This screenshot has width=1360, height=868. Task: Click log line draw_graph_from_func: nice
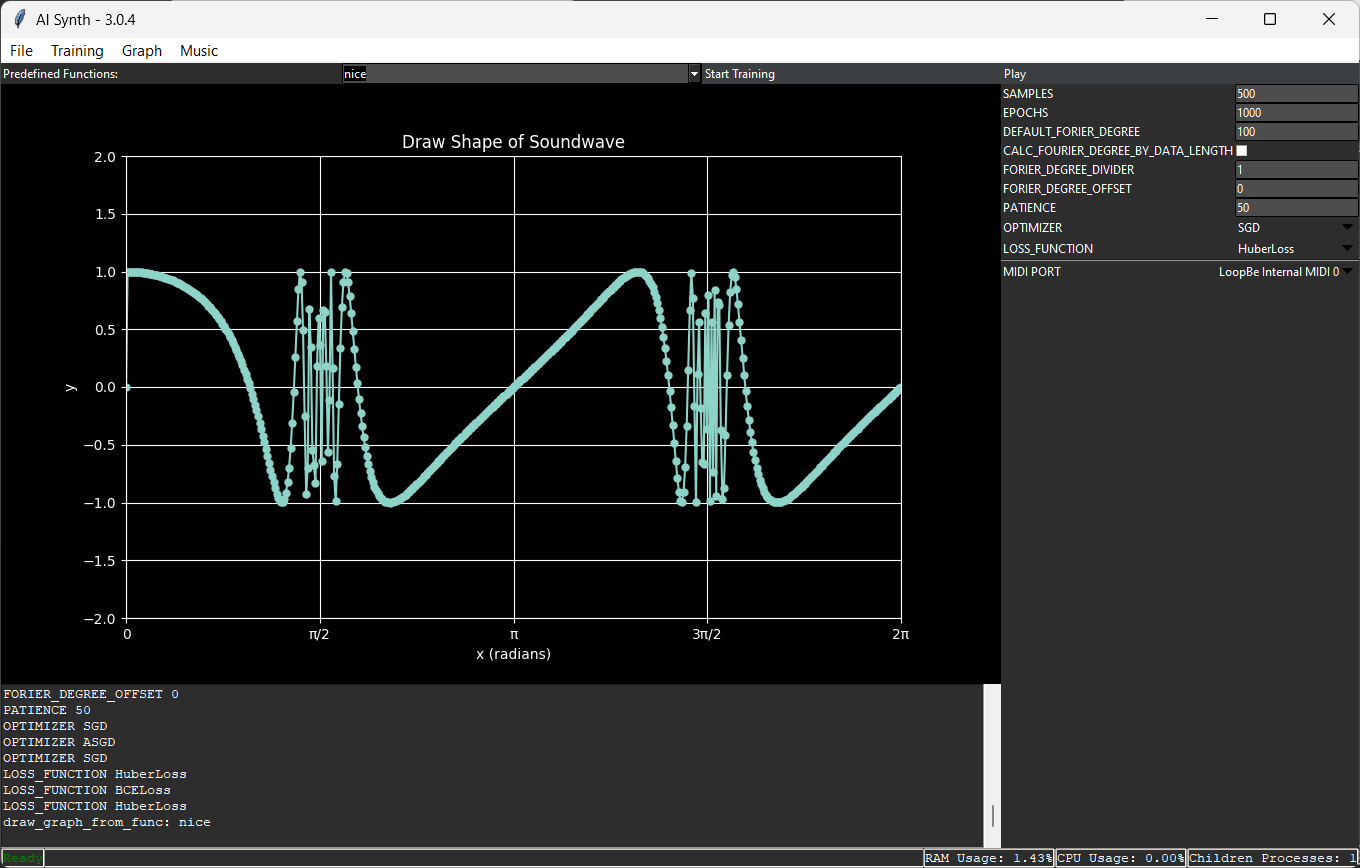(107, 822)
